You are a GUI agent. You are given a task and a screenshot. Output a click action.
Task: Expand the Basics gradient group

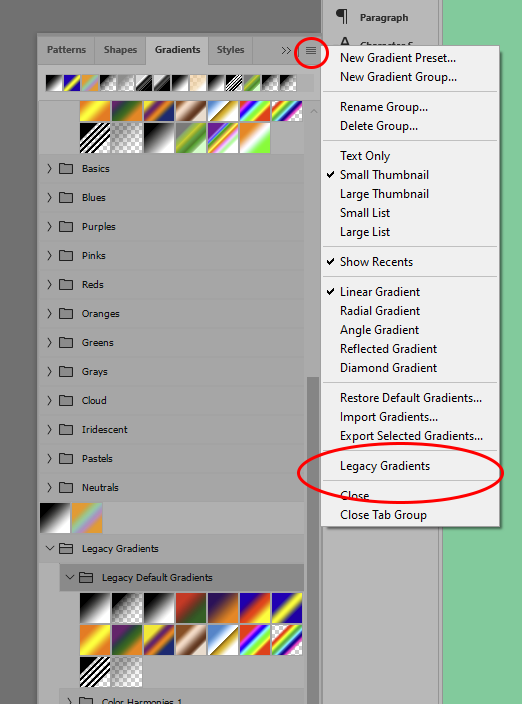(49, 169)
